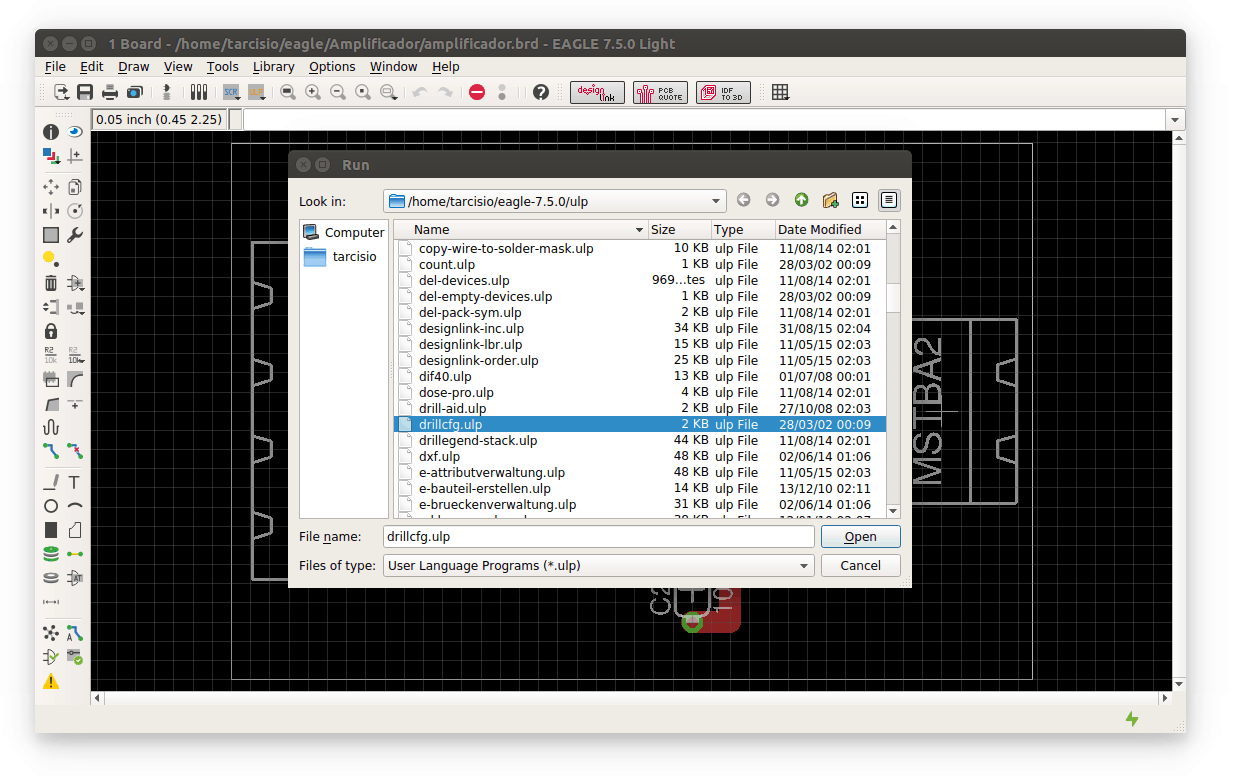Click the Open button
The height and width of the screenshot is (776, 1242).
pyautogui.click(x=860, y=537)
